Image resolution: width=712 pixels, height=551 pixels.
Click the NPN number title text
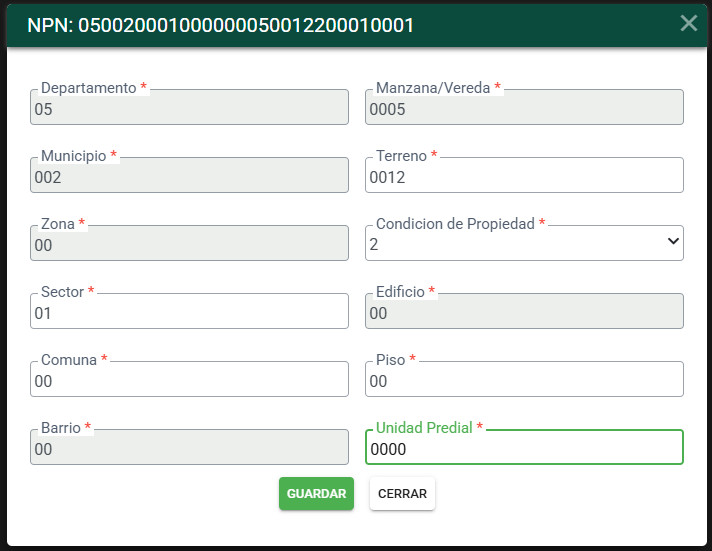[x=221, y=25]
